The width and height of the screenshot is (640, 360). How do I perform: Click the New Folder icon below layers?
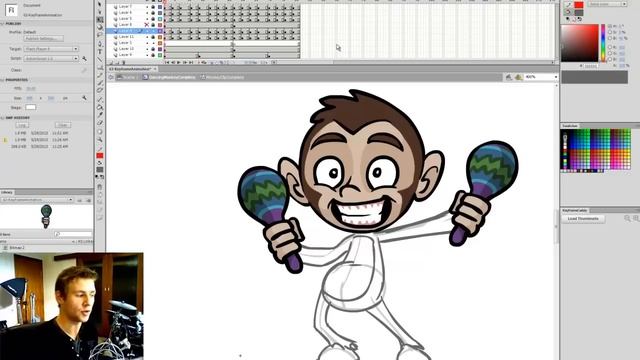(117, 63)
